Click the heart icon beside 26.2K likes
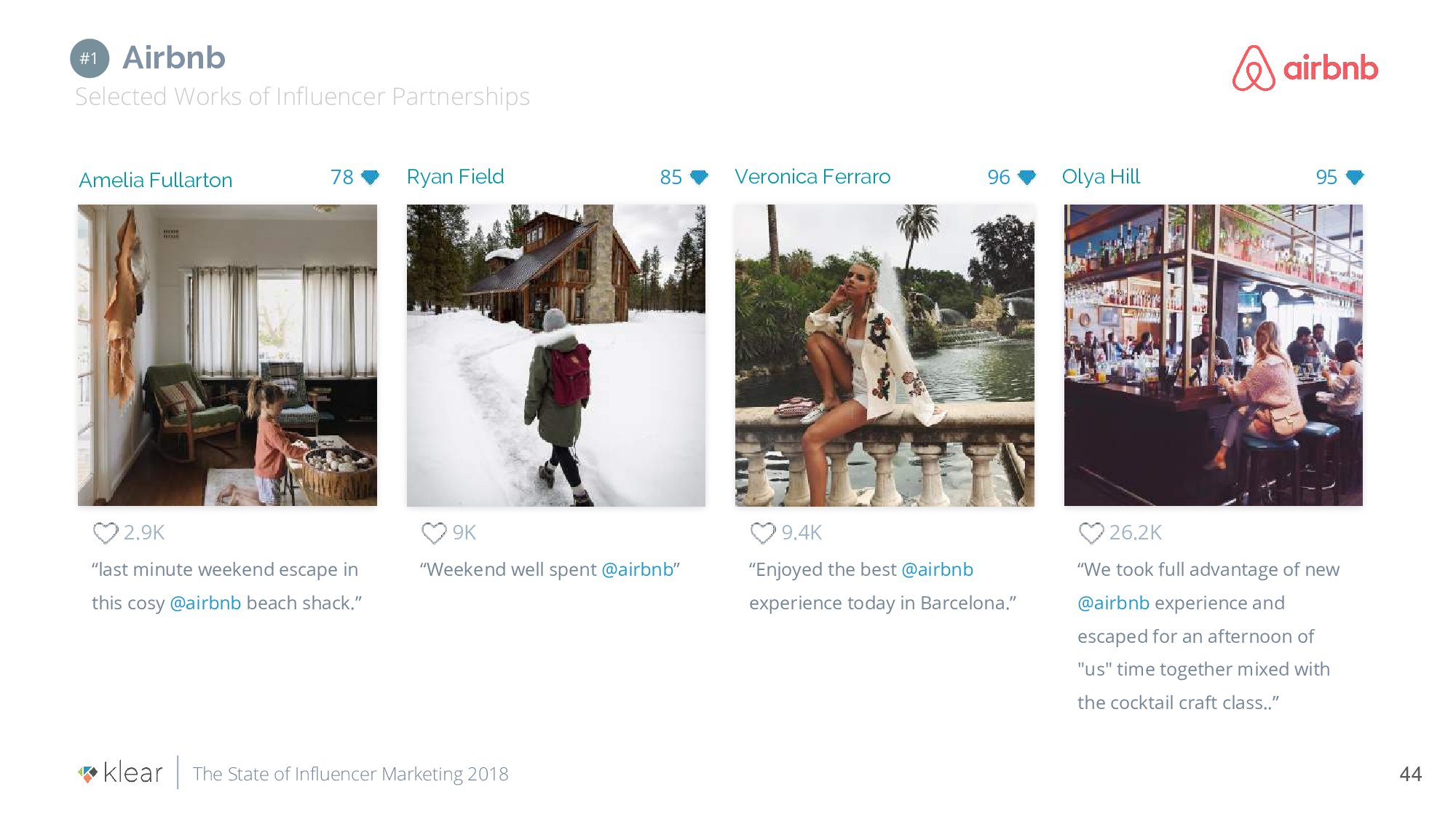Screen dimensions: 1456x819 pos(1091,533)
